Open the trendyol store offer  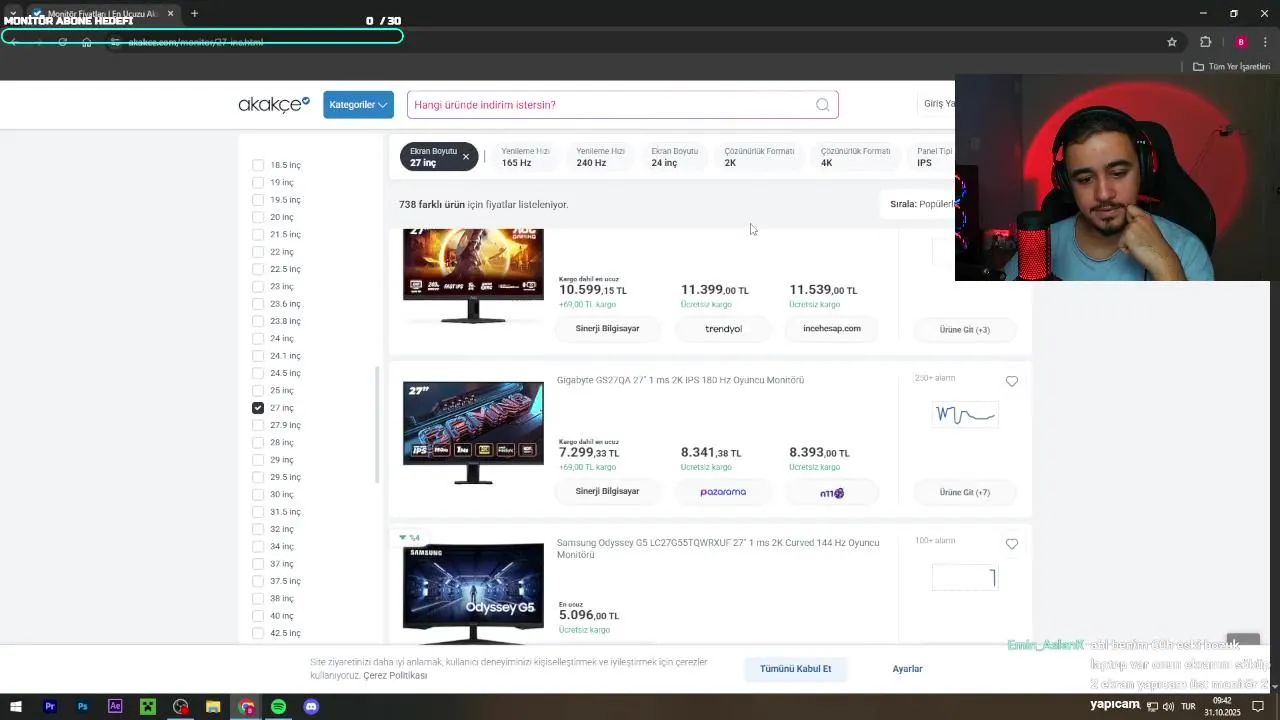pos(723,329)
